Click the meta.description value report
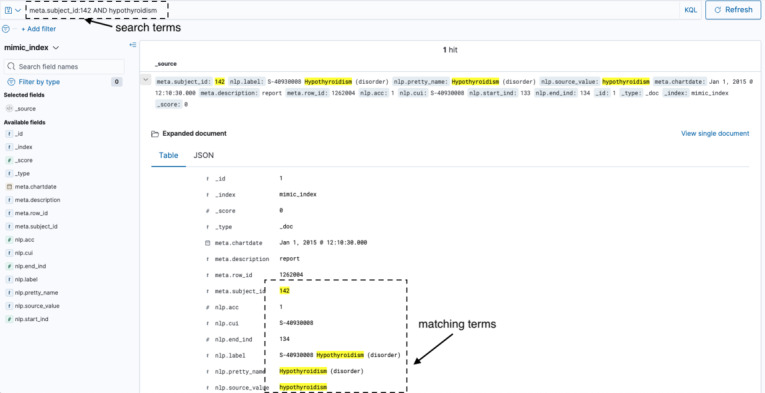Screen dimensions: 765x393 pyautogui.click(x=289, y=259)
